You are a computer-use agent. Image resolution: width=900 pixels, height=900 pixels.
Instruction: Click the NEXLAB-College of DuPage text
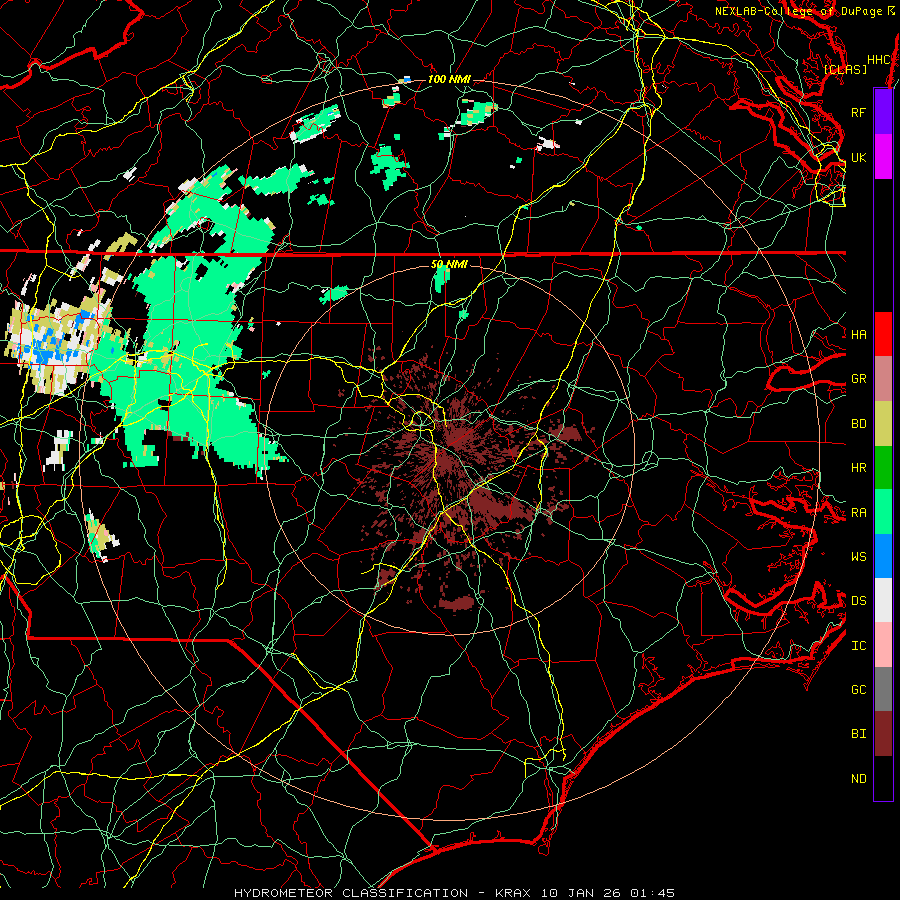[798, 11]
